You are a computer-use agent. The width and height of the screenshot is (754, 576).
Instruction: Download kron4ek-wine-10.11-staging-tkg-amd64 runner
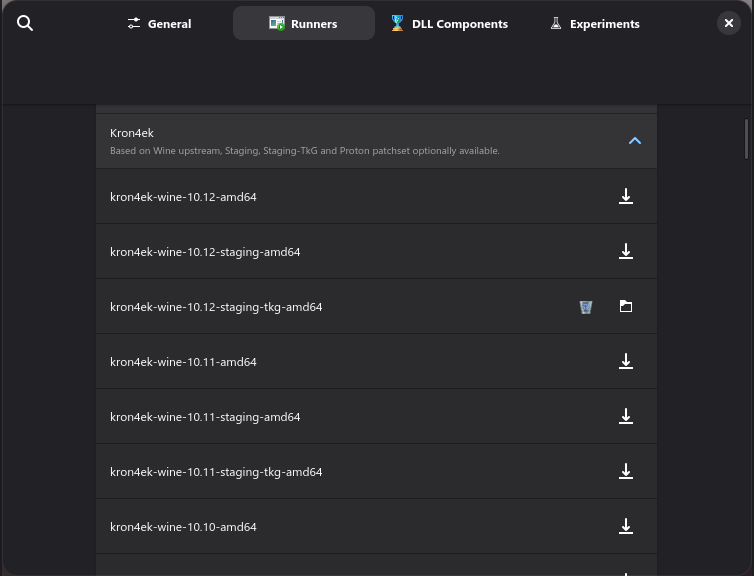pyautogui.click(x=626, y=472)
